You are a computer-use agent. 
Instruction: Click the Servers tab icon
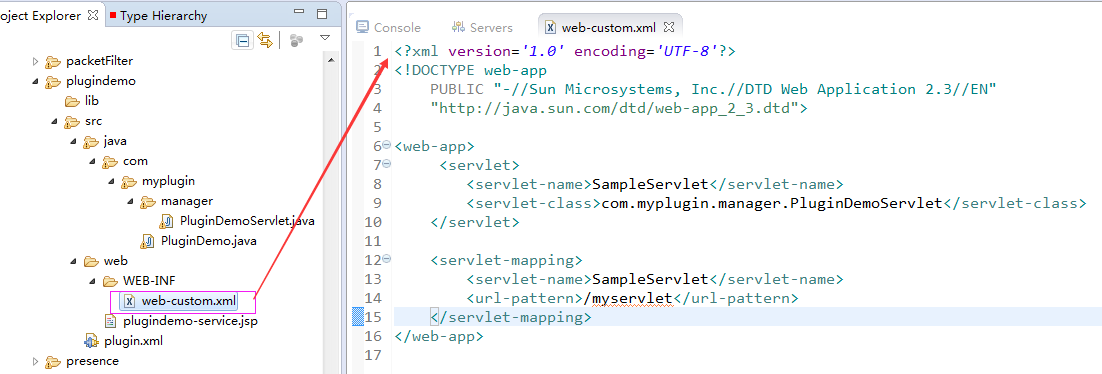(x=459, y=27)
